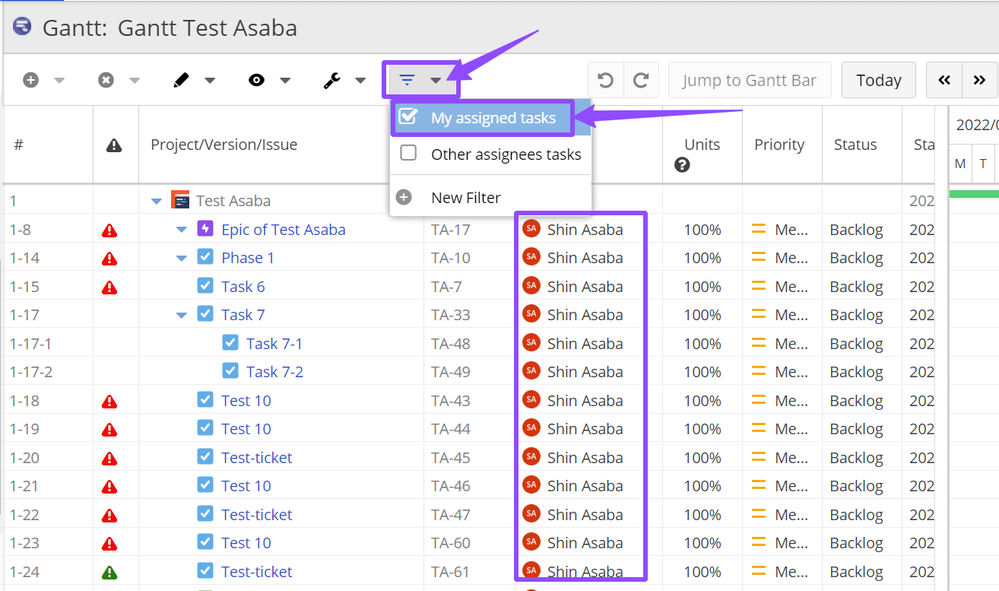Click the red warning icon on row 1-8
Viewport: 999px width, 591px height.
[x=110, y=231]
